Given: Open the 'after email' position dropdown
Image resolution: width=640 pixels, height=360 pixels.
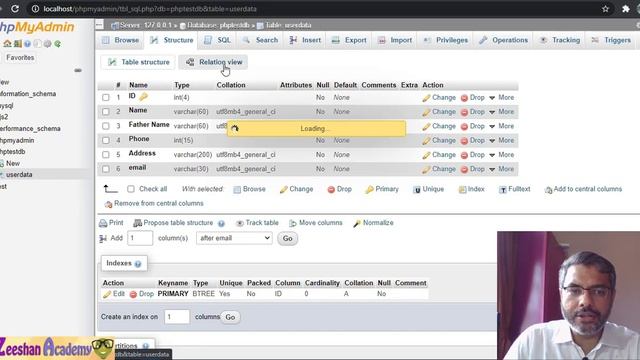Looking at the screenshot, I should (x=234, y=238).
